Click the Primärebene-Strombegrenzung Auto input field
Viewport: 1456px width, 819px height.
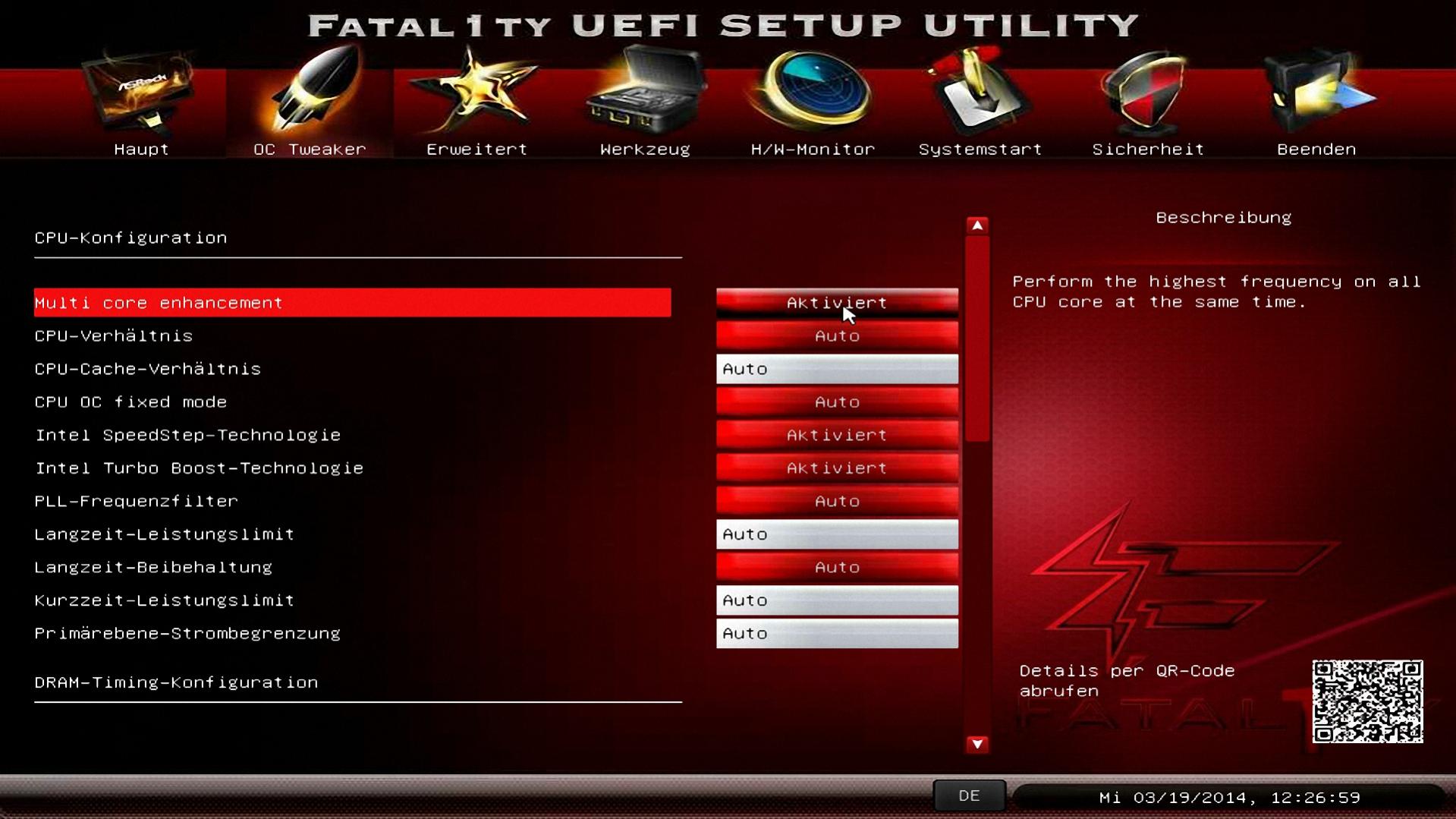pyautogui.click(x=837, y=633)
